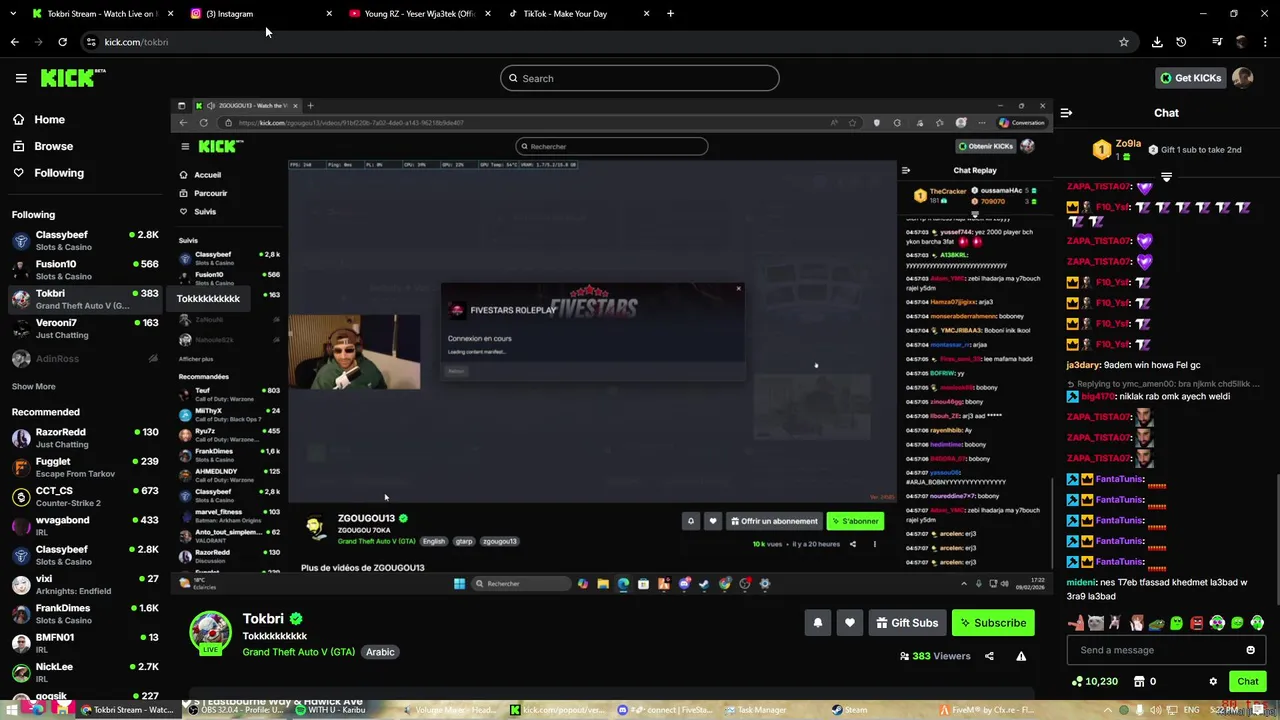
Task: Open the Kick hamburger menu
Action: point(21,78)
